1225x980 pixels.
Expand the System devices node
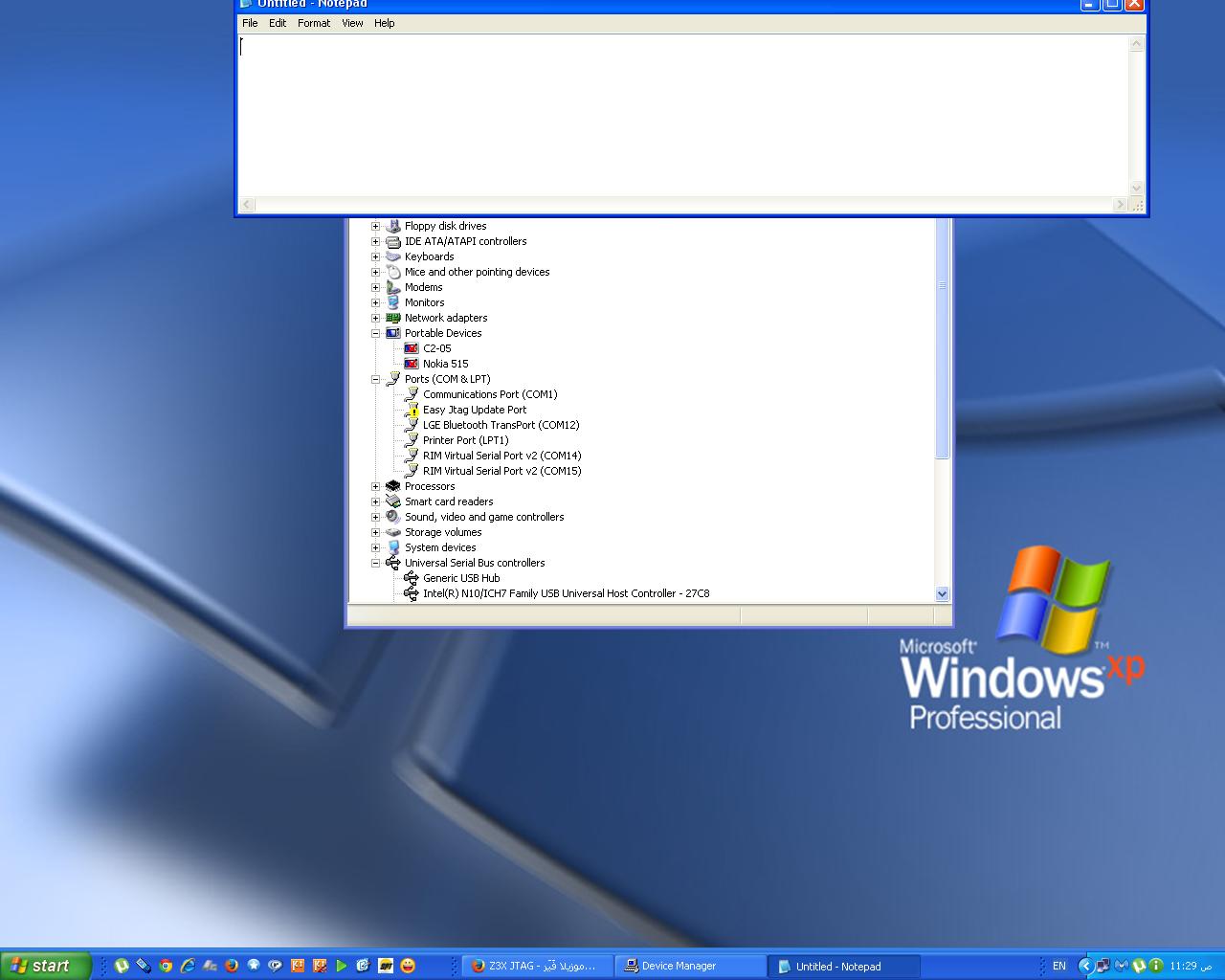[375, 547]
